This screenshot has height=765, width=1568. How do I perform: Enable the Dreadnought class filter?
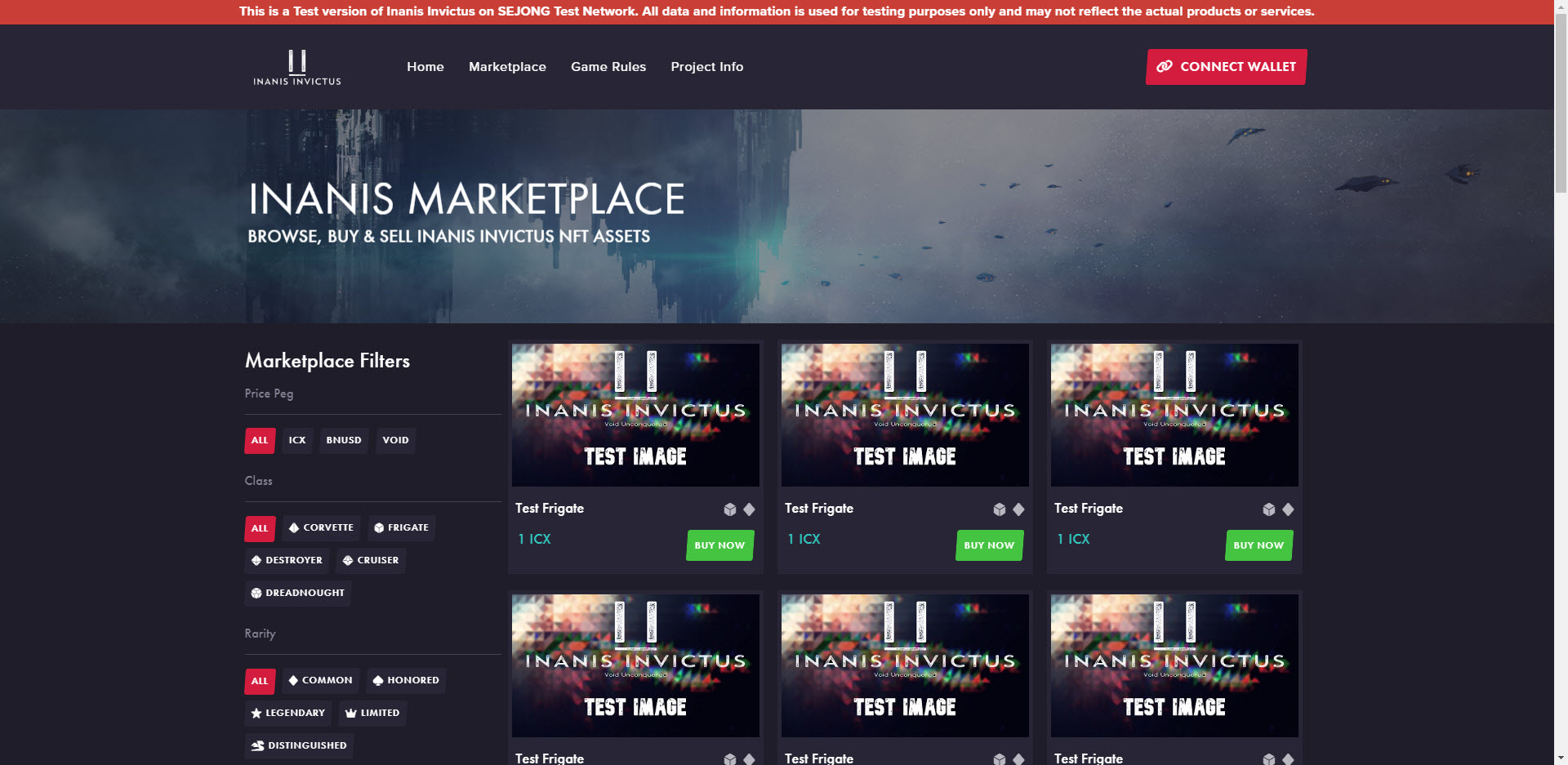(x=297, y=593)
